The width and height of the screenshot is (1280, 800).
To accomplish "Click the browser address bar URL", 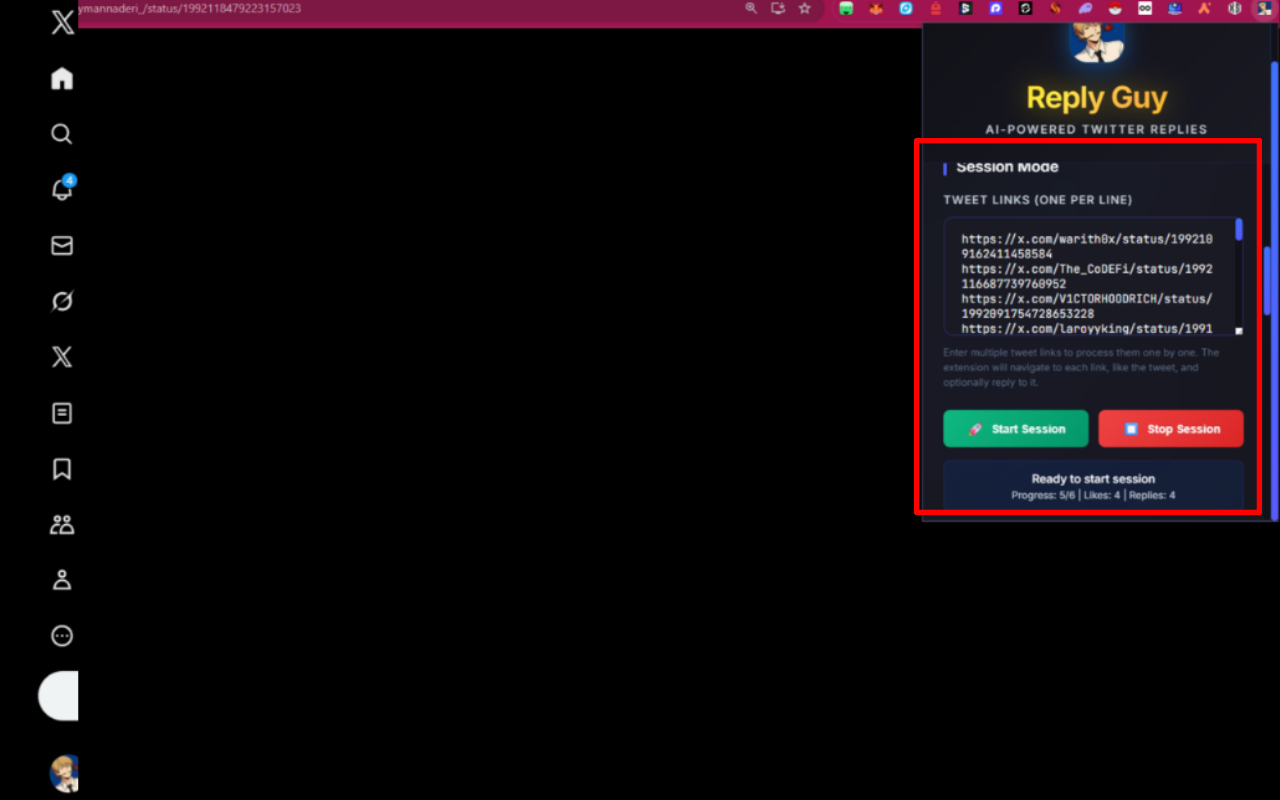I will coord(190,8).
